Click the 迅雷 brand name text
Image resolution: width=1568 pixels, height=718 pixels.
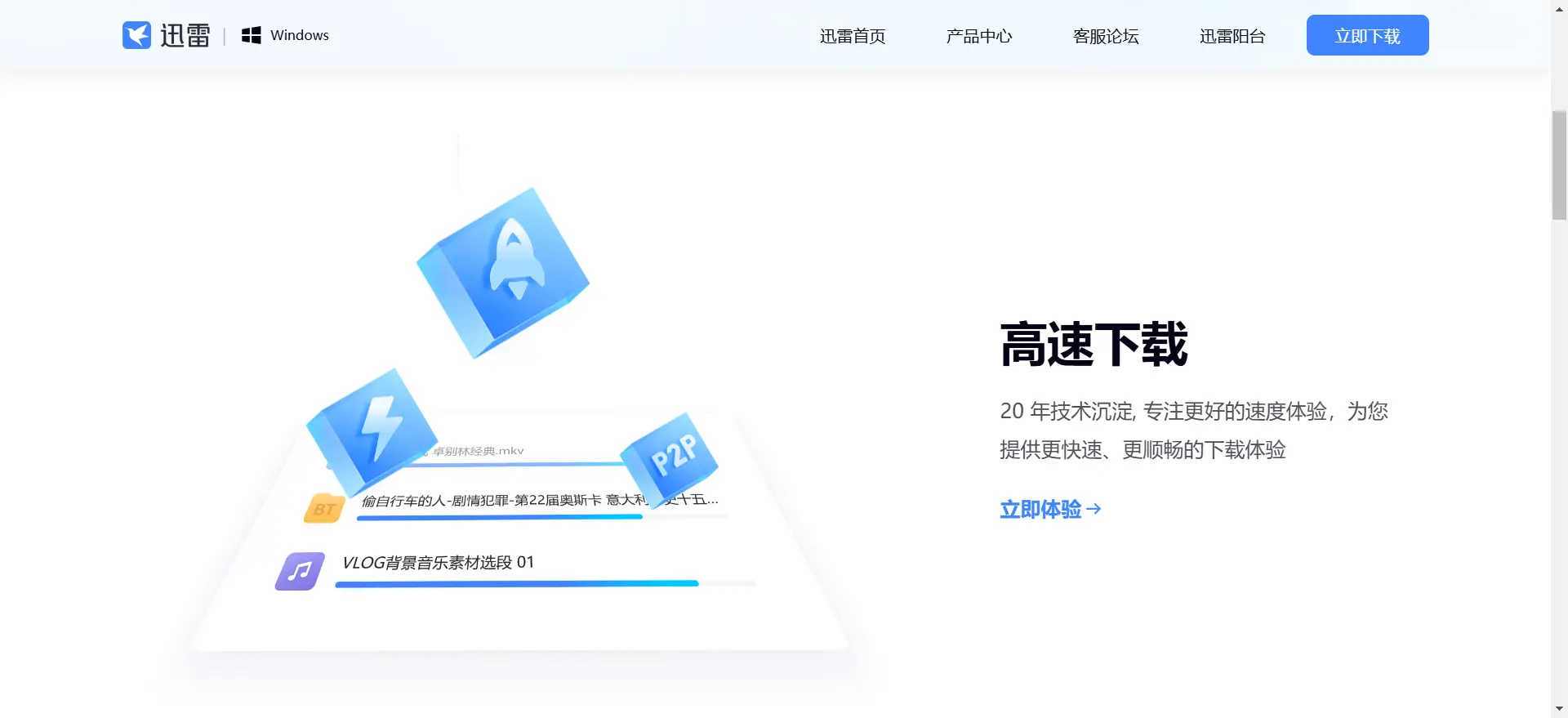pos(185,35)
